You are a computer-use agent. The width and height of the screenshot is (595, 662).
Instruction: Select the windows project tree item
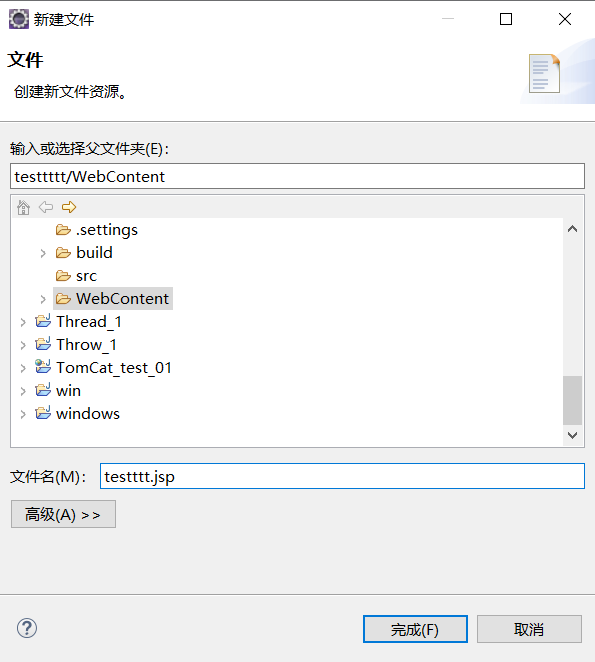(78, 414)
